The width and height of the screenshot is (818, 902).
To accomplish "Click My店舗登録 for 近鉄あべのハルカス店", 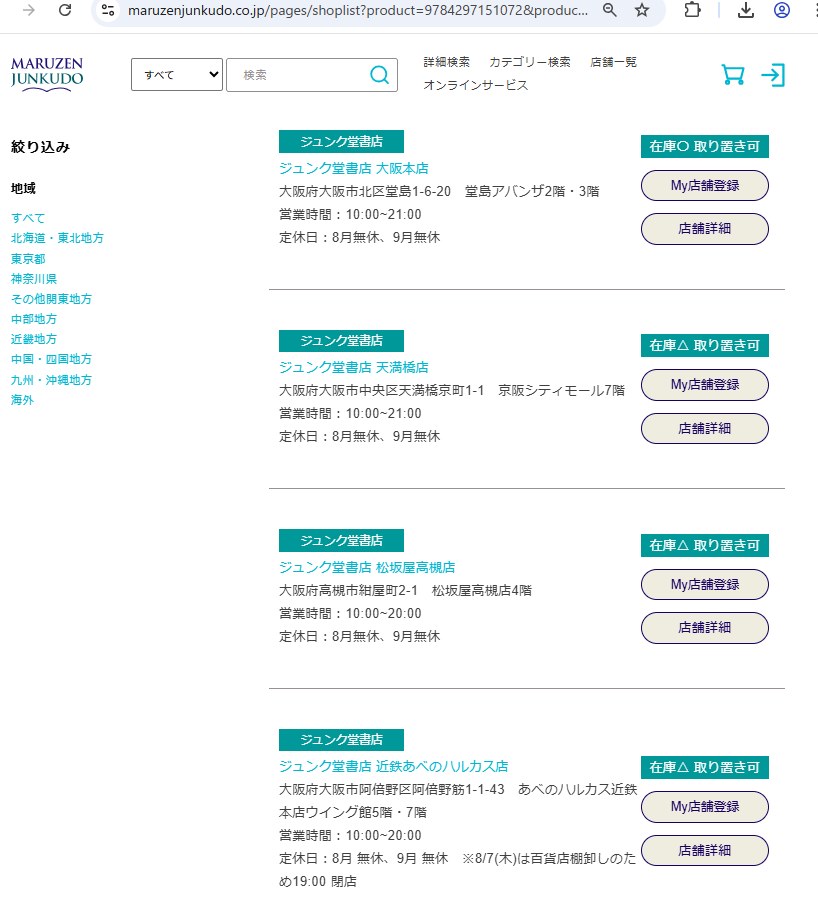I will coord(705,807).
